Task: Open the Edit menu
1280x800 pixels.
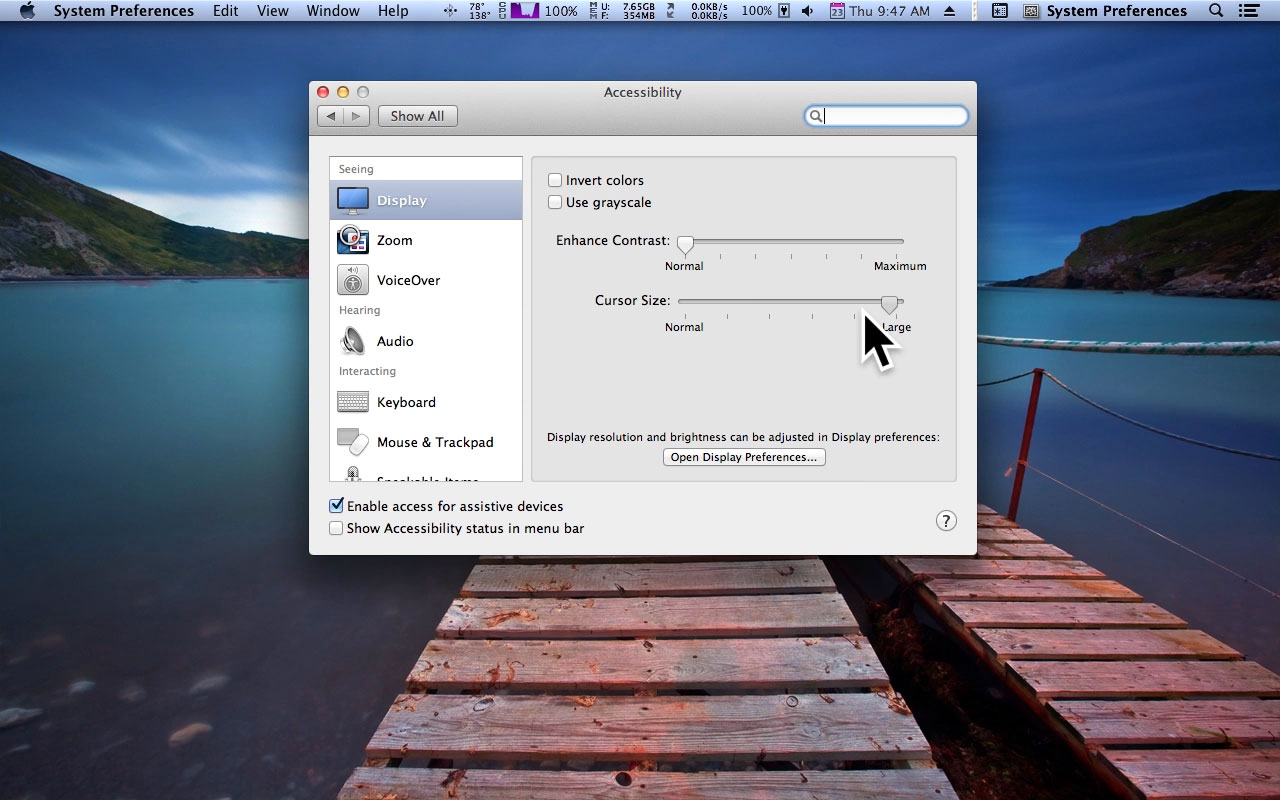Action: [226, 11]
